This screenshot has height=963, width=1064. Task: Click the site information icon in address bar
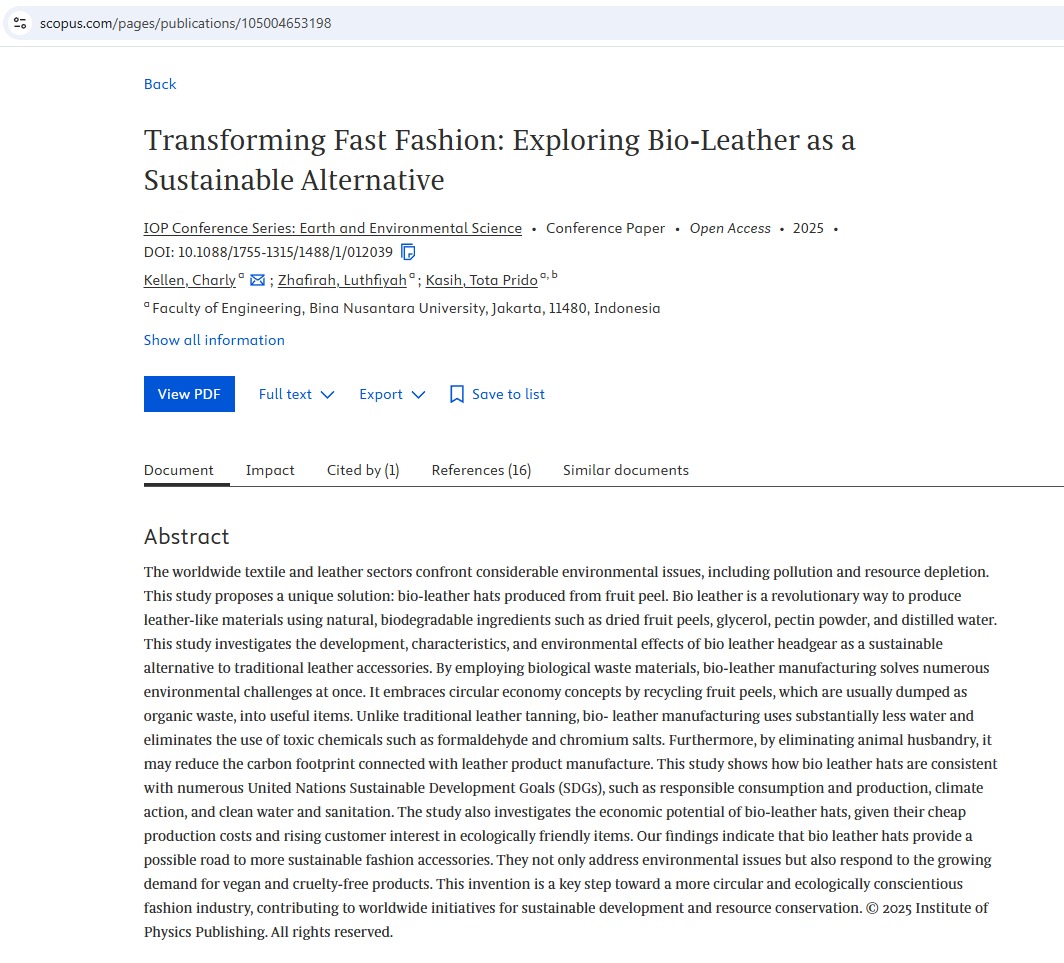[20, 23]
